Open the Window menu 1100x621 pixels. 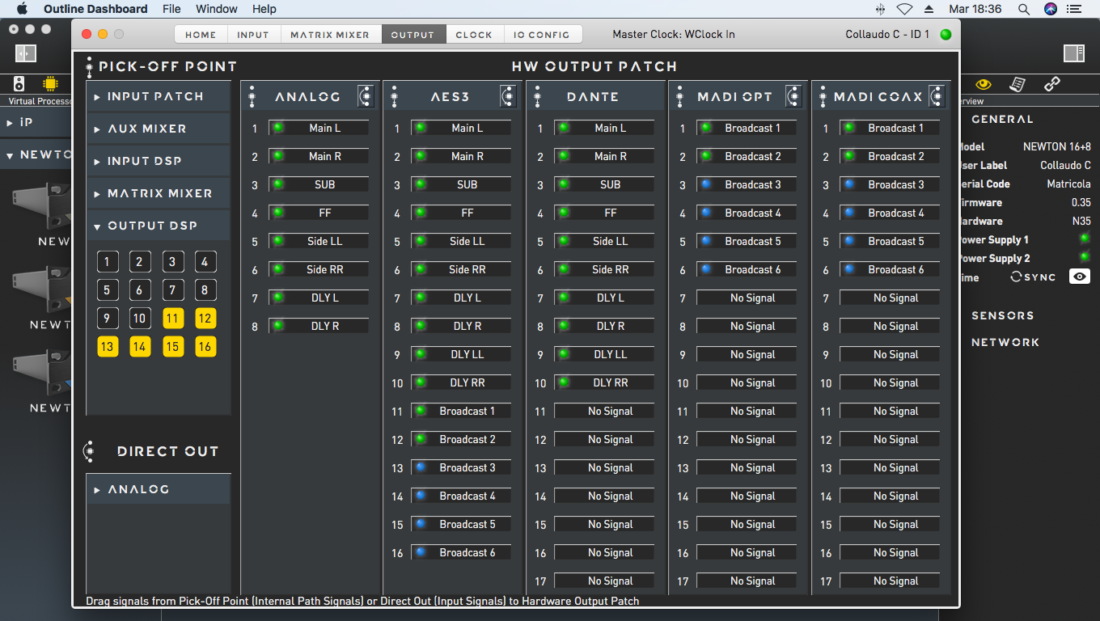216,9
